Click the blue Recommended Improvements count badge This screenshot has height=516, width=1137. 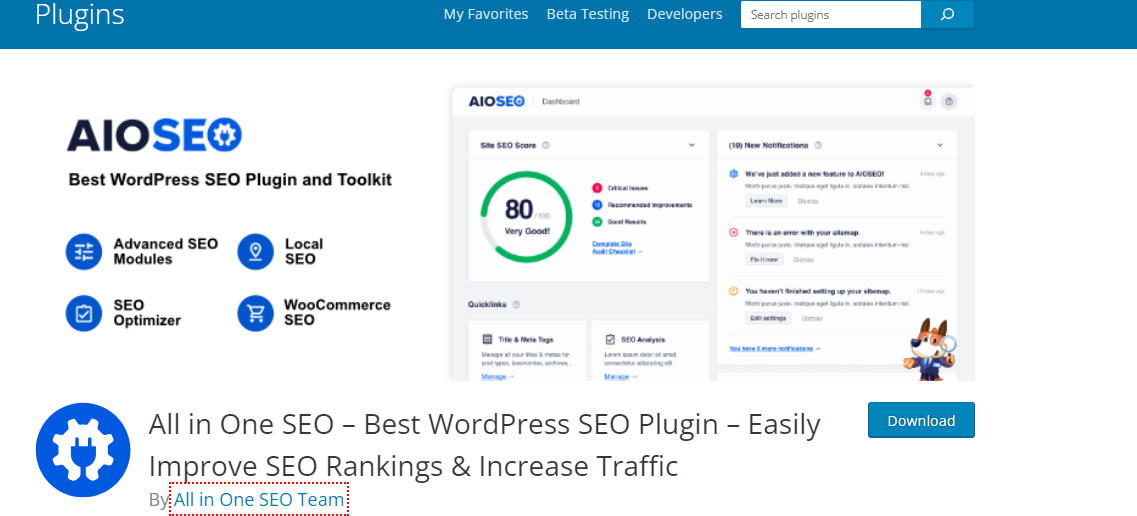pyautogui.click(x=597, y=205)
